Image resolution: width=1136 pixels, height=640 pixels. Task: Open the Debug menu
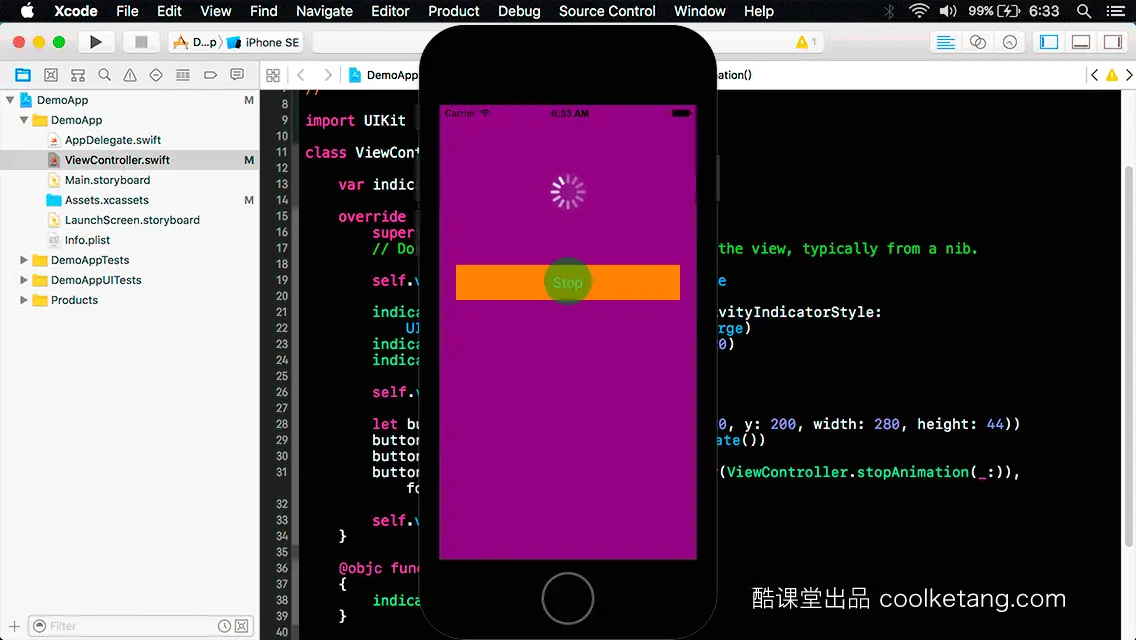pos(519,11)
